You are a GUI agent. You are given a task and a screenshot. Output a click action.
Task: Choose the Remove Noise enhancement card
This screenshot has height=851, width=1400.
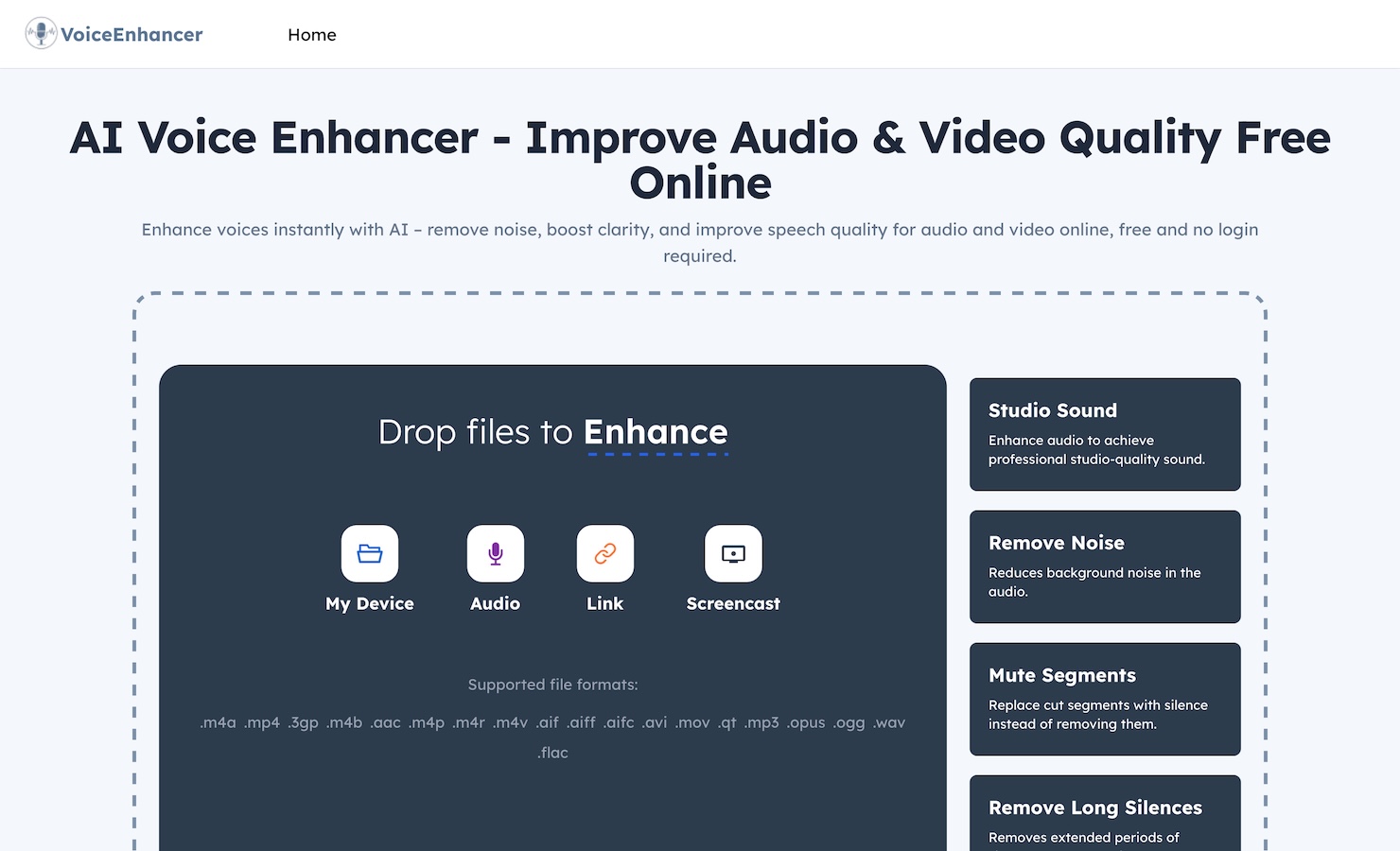pos(1104,566)
